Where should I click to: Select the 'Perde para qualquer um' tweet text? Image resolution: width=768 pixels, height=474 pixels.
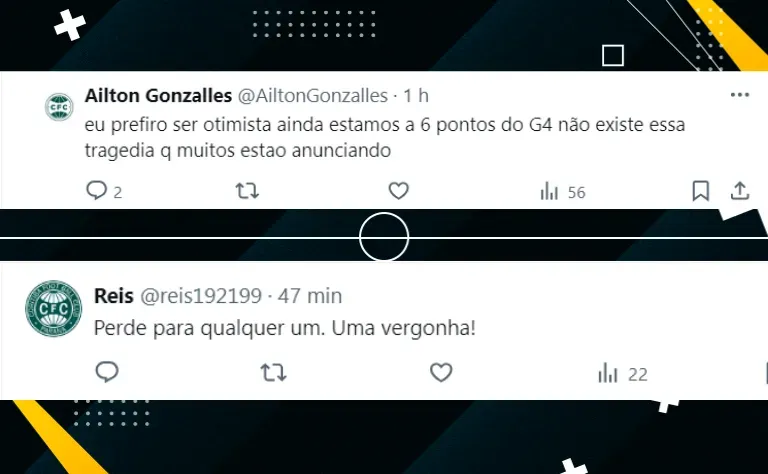pos(285,328)
